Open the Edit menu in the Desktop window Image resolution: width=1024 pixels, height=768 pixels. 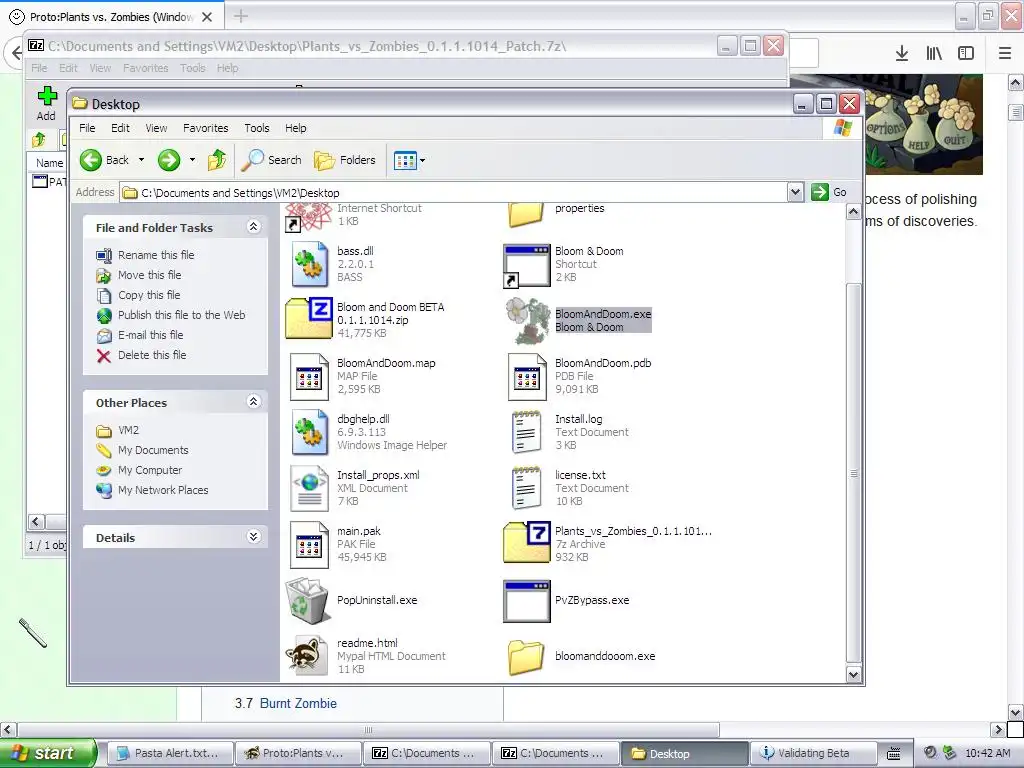[120, 128]
